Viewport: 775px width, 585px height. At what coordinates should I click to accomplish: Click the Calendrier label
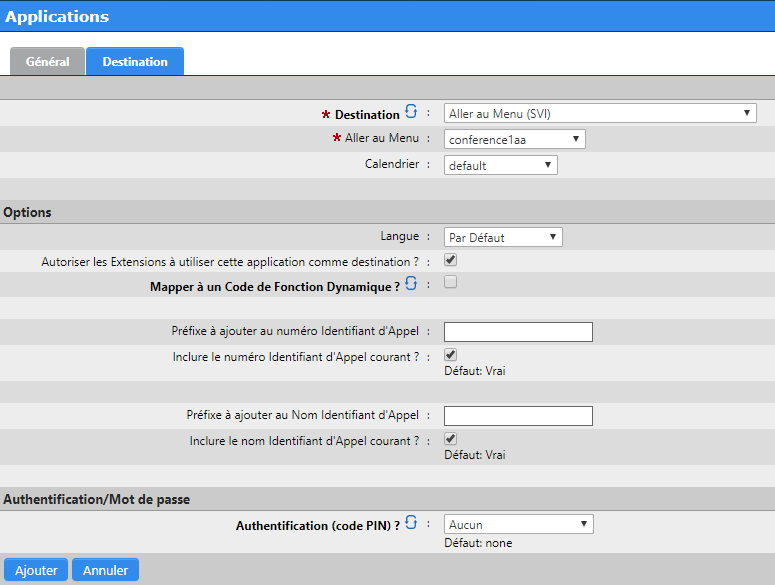(x=392, y=164)
